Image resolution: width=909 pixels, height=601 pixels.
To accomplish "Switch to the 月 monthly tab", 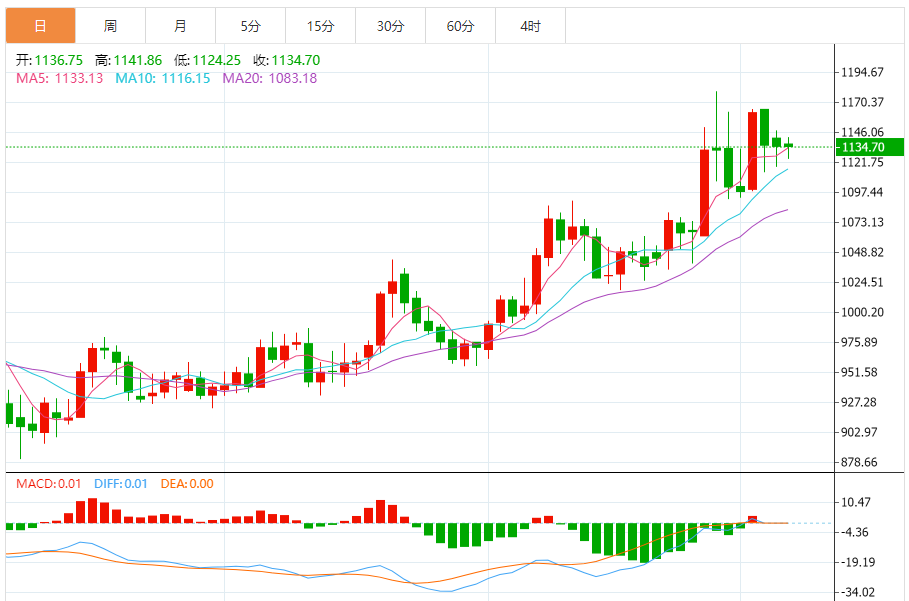I will 180,26.
